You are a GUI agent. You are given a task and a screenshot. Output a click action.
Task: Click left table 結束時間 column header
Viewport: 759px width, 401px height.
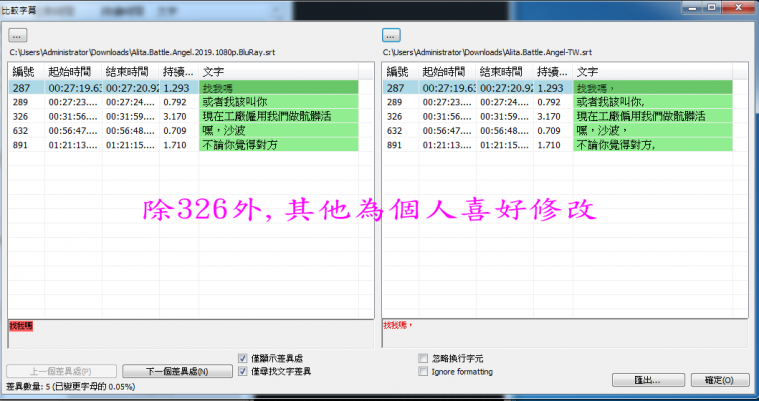[x=131, y=72]
